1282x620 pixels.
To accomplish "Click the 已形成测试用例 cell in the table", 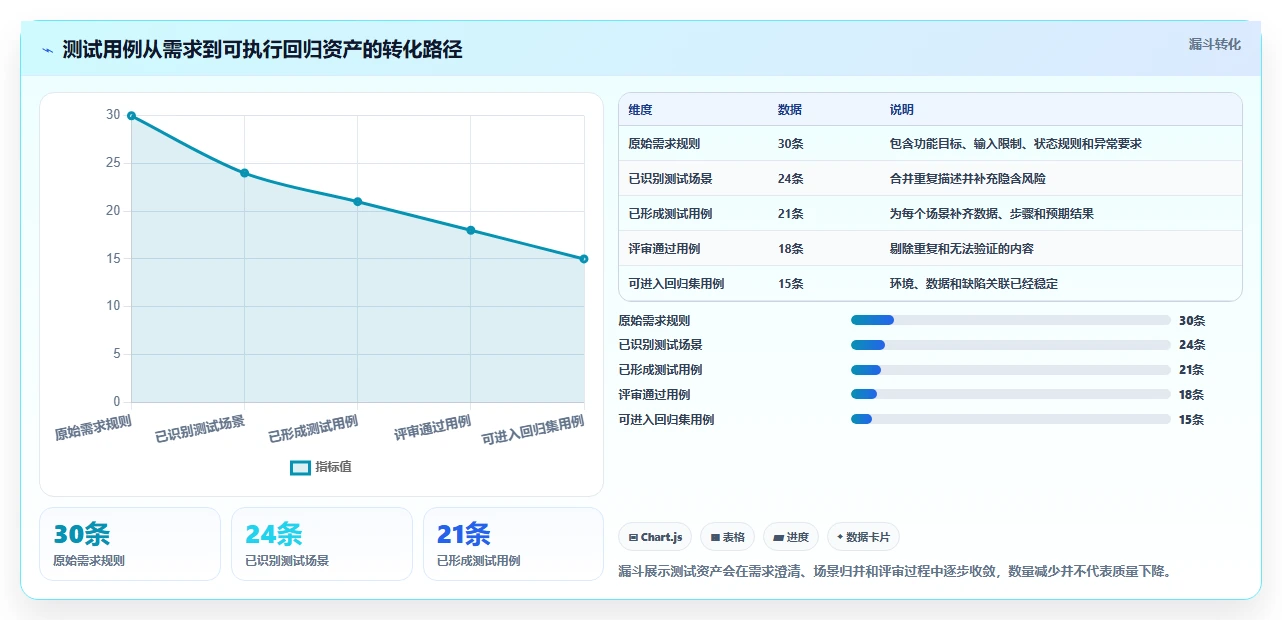I will [x=670, y=214].
